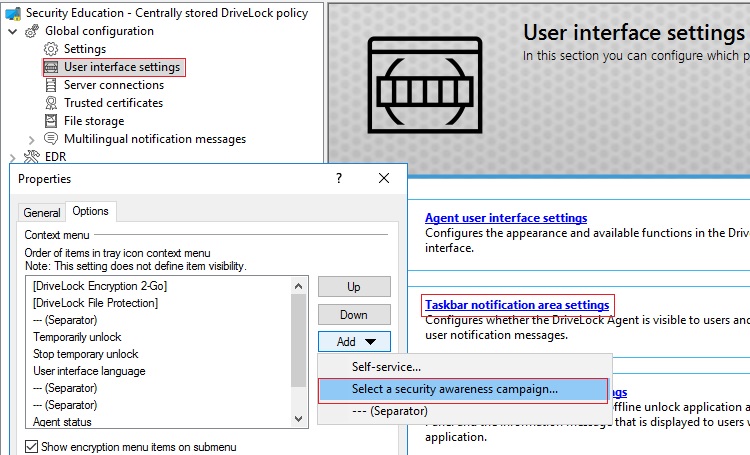Select the Settings node icon

tap(52, 49)
